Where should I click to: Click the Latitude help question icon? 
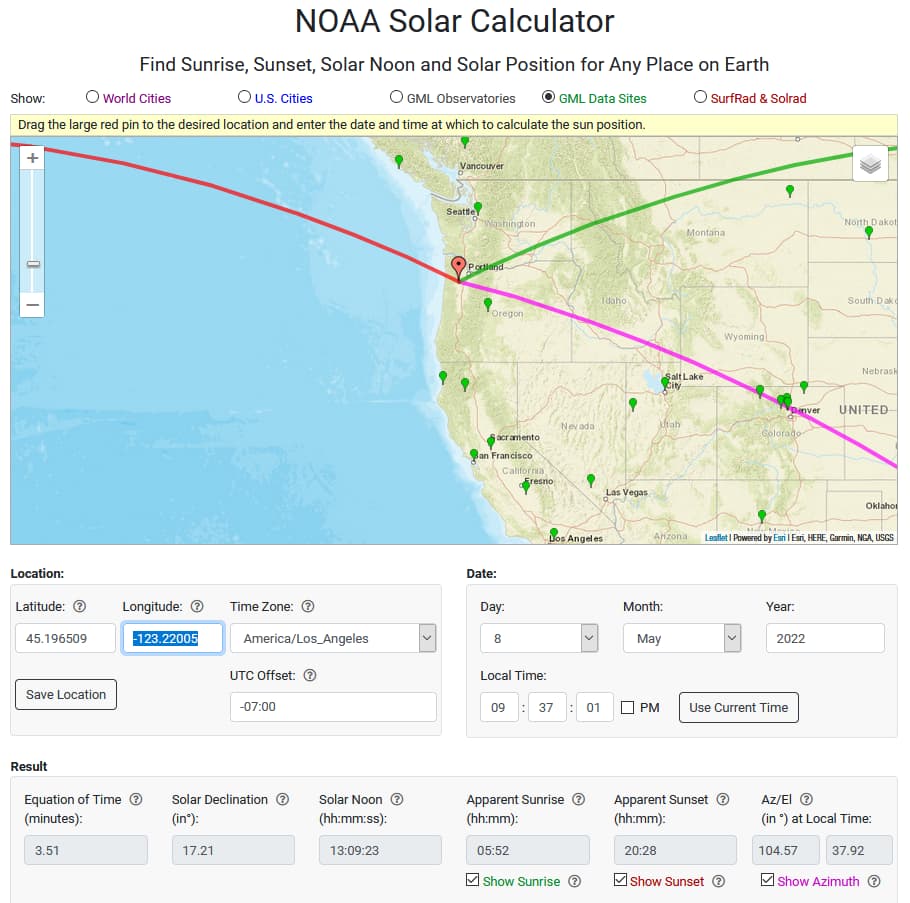click(80, 606)
